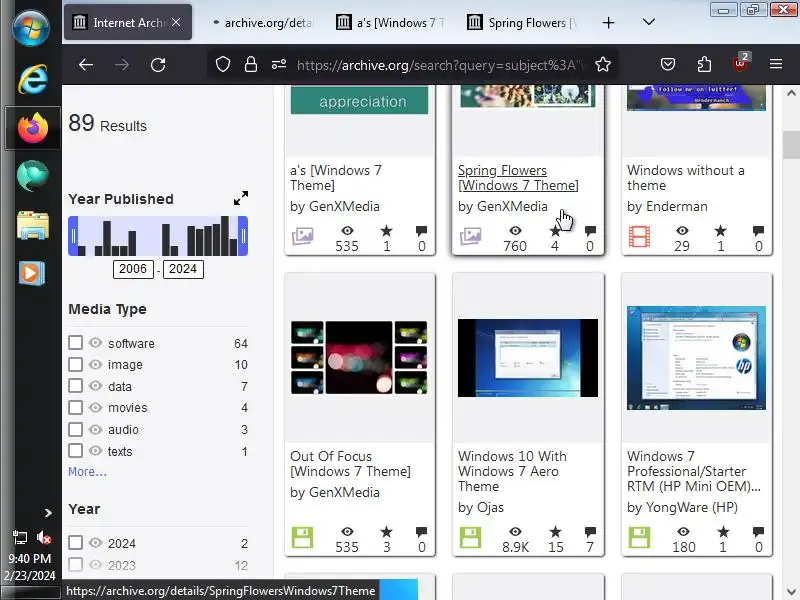
Task: Expand the Year Published histogram
Action: (x=241, y=198)
